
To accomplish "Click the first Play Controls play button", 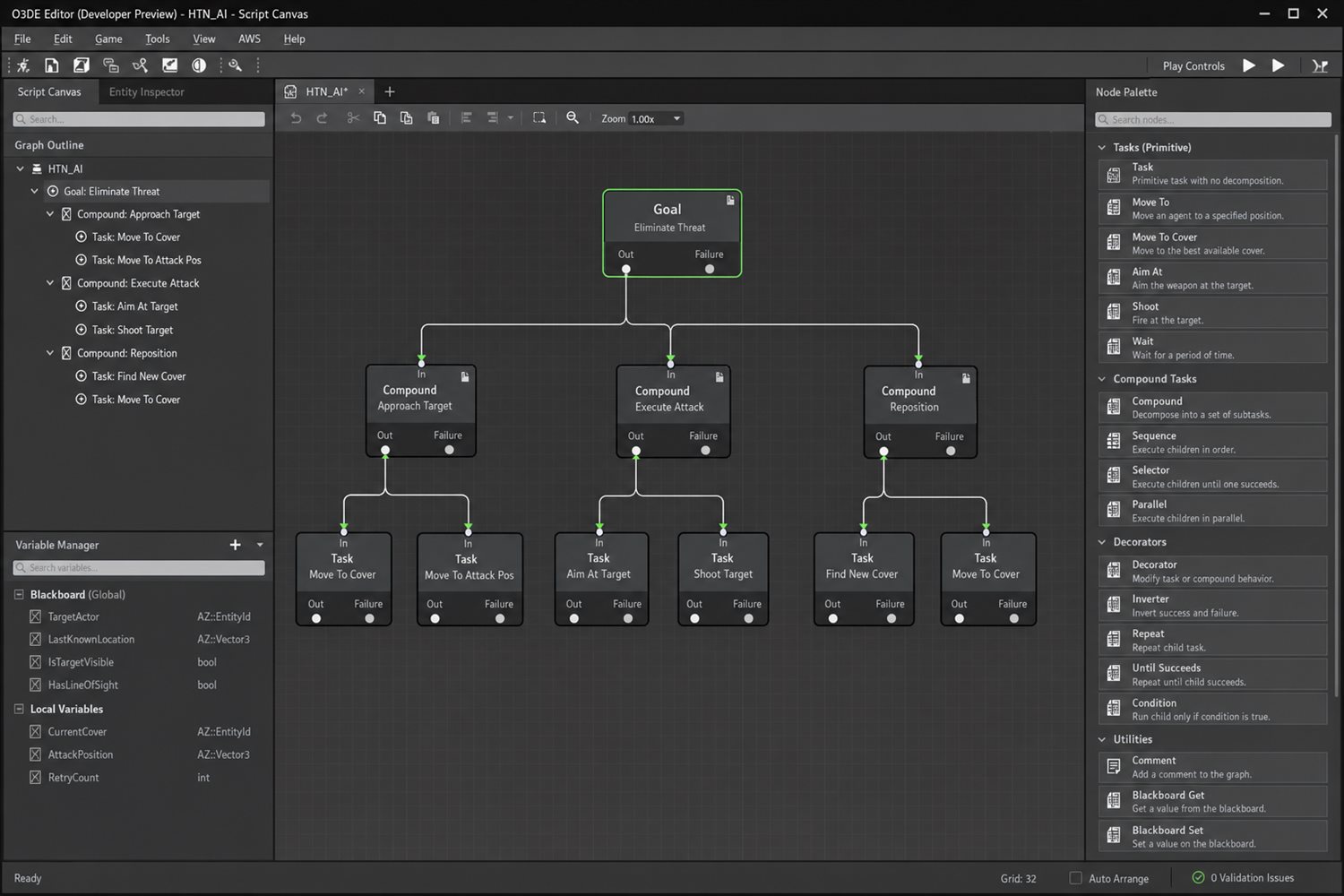I will 1248,65.
